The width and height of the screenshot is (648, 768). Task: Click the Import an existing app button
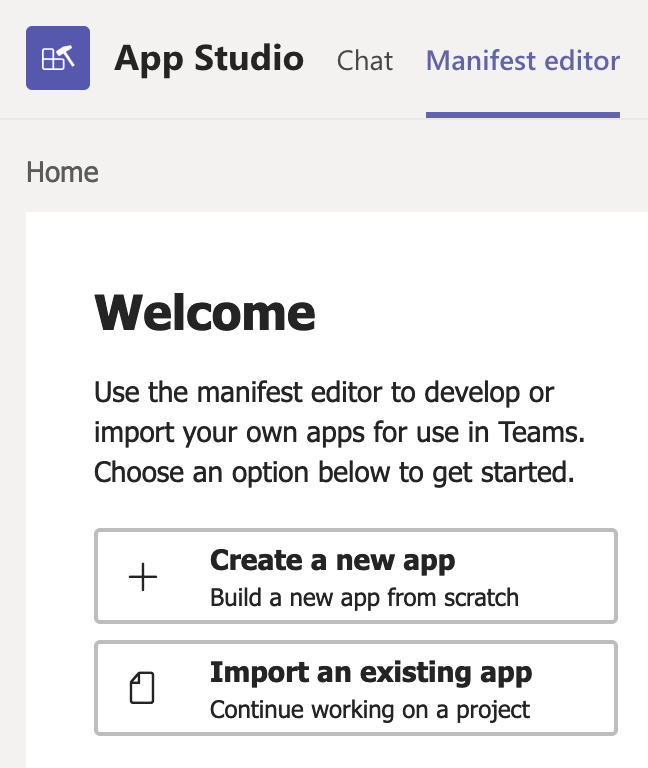[356, 688]
